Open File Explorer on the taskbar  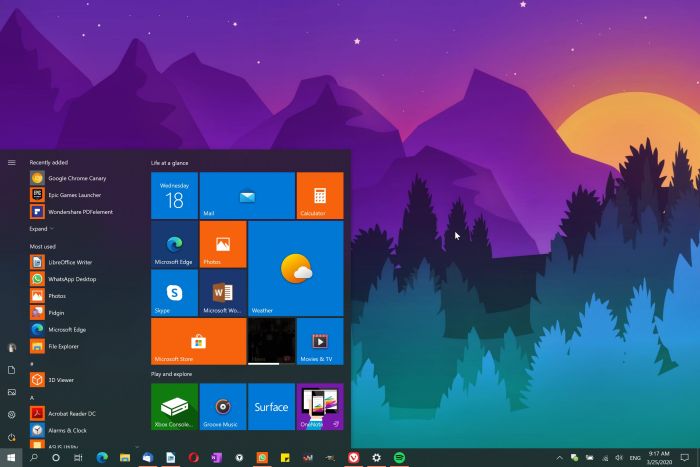tap(125, 458)
